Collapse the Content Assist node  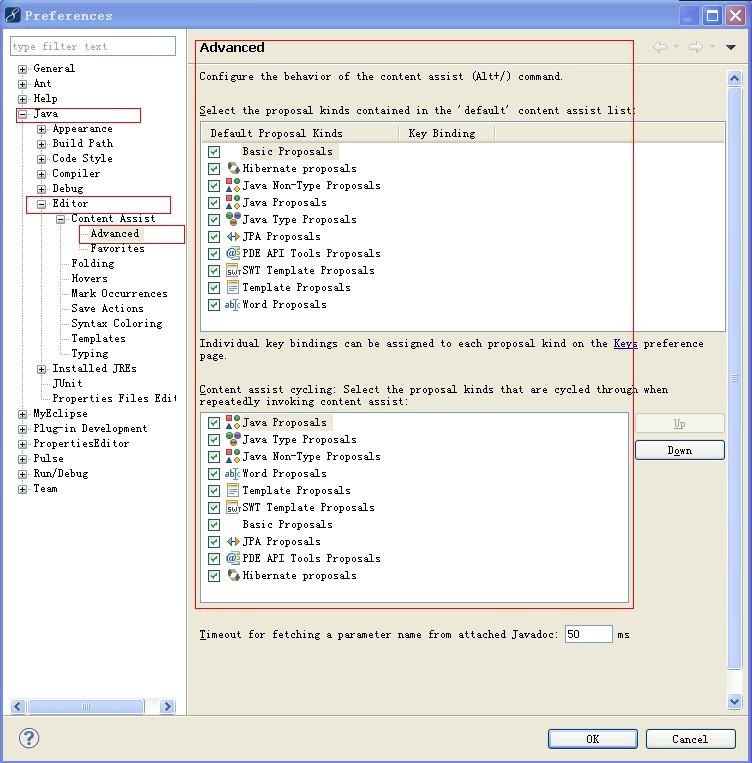pos(60,219)
